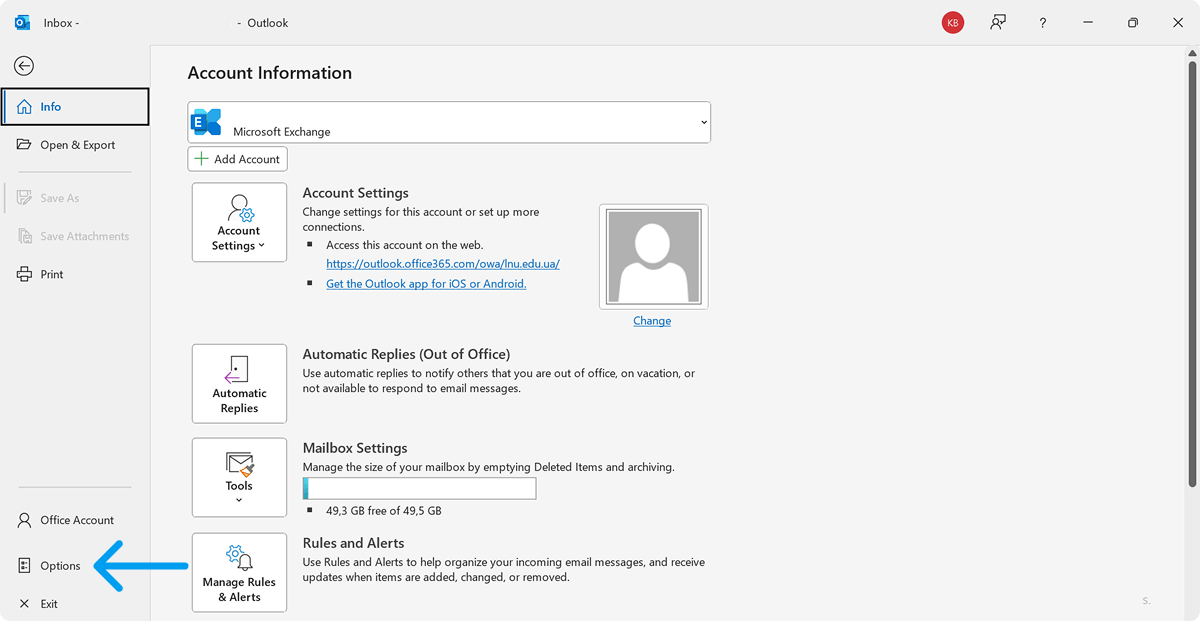Click Exit in the sidebar
1200x621 pixels.
coord(48,604)
